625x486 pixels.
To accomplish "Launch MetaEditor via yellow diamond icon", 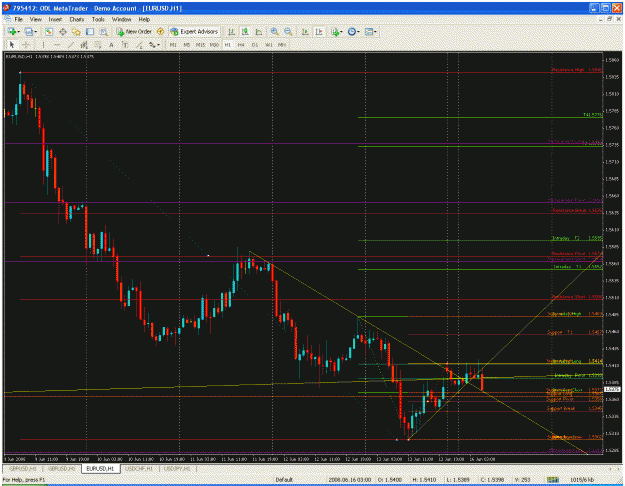I will [160, 31].
